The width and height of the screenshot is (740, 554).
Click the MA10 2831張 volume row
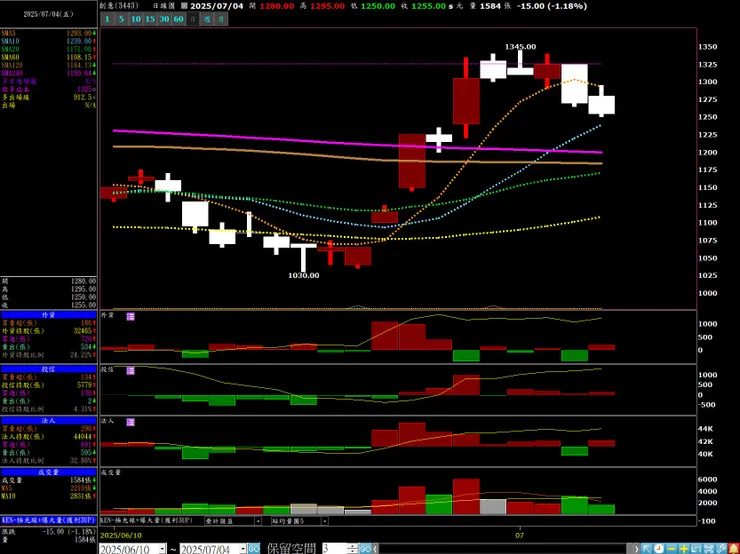[49, 496]
